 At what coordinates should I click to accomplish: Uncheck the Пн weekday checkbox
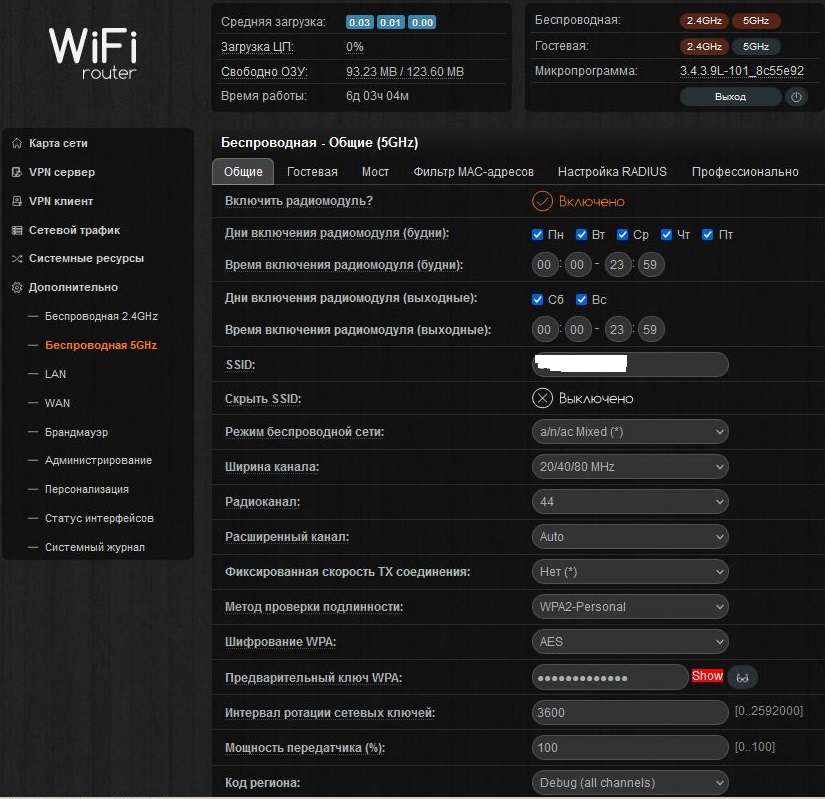[538, 235]
